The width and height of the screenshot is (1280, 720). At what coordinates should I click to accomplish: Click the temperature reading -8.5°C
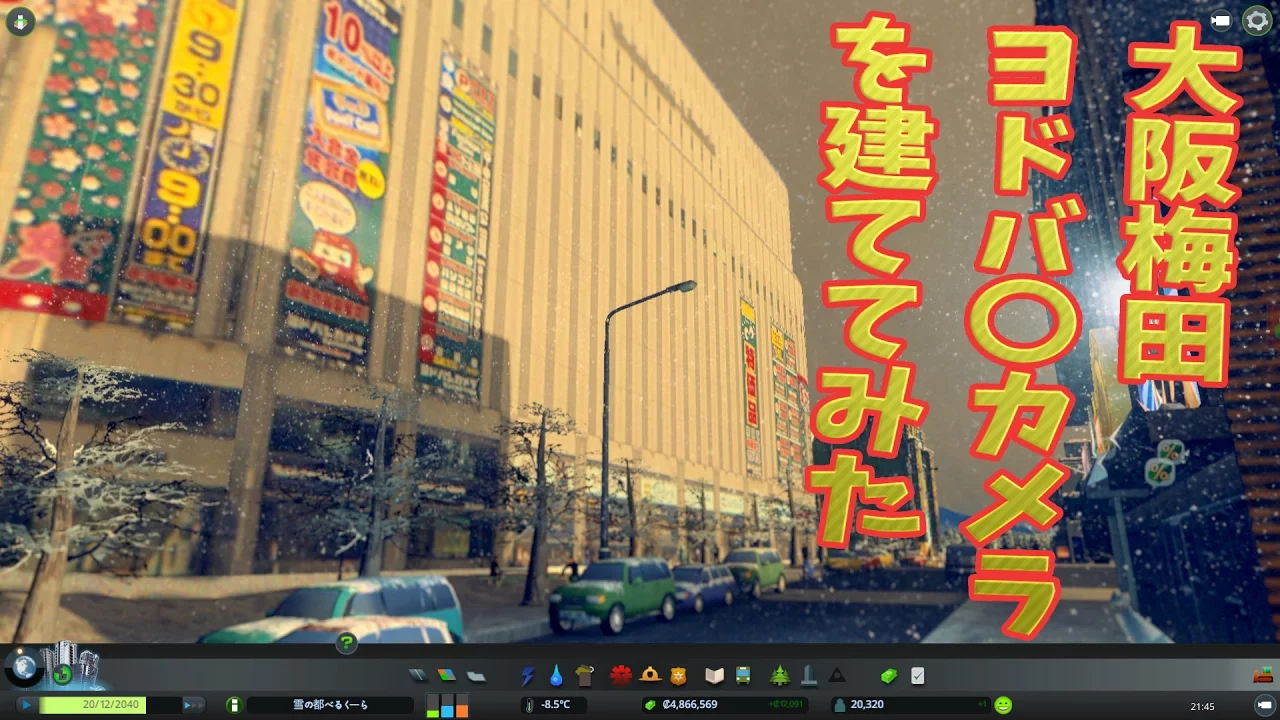555,705
